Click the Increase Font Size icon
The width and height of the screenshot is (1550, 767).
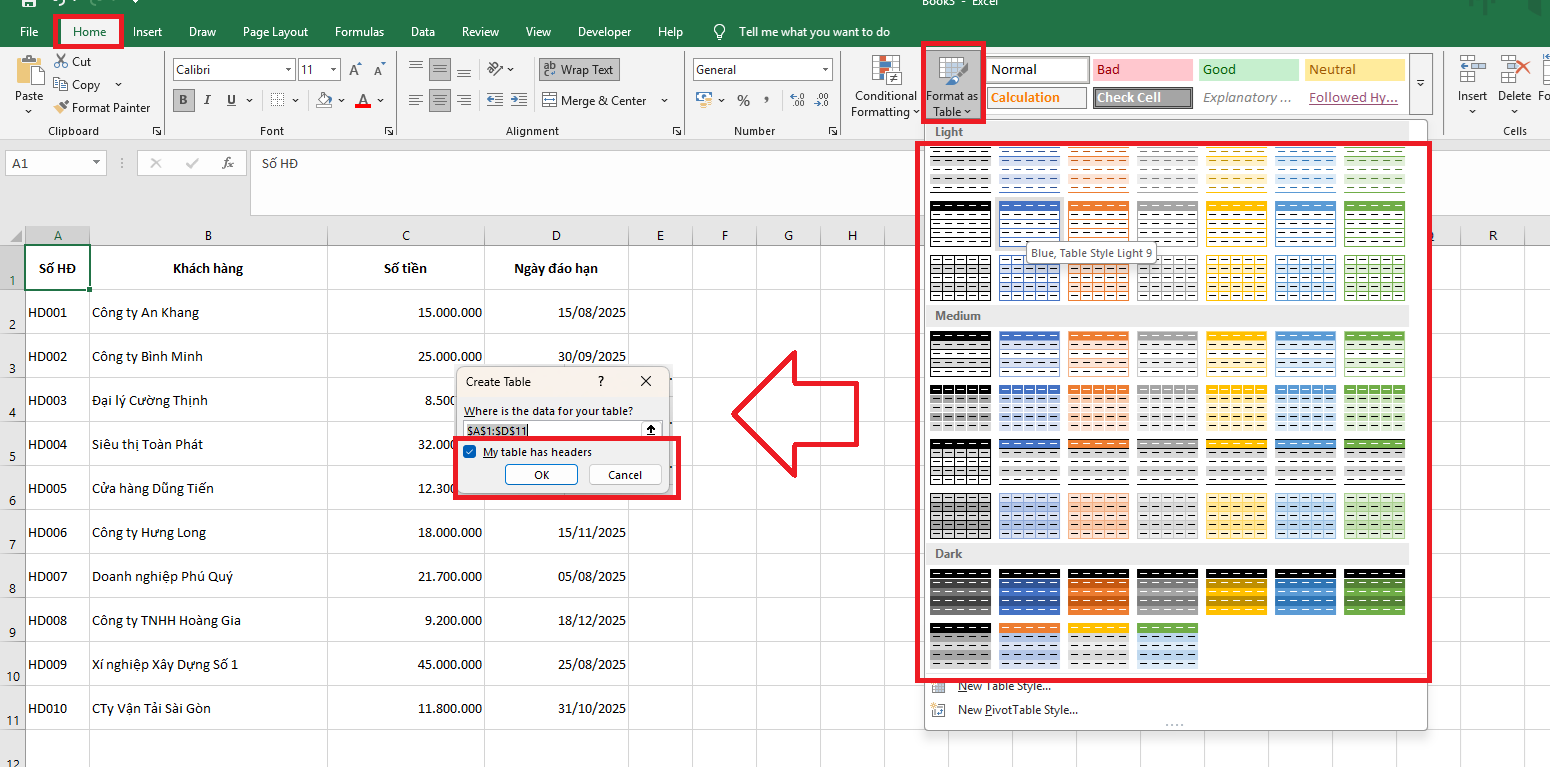point(355,70)
